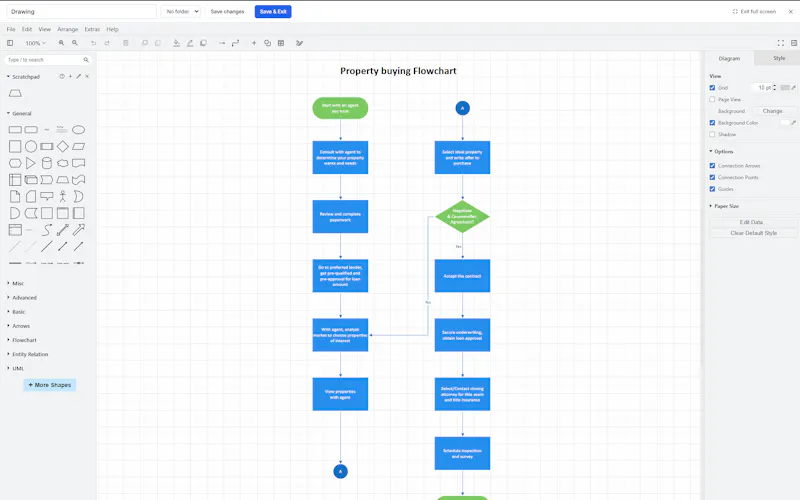The height and width of the screenshot is (500, 800).
Task: Open the line color pencil icon
Action: [x=190, y=43]
